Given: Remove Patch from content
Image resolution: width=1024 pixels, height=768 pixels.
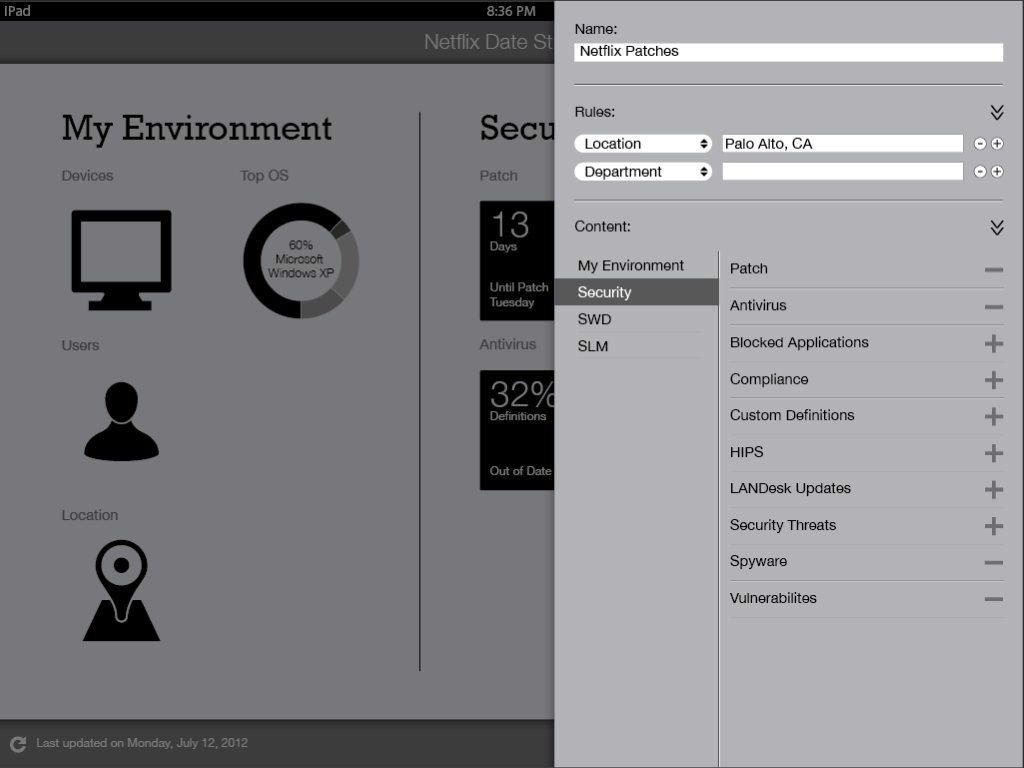Looking at the screenshot, I should pyautogui.click(x=994, y=269).
